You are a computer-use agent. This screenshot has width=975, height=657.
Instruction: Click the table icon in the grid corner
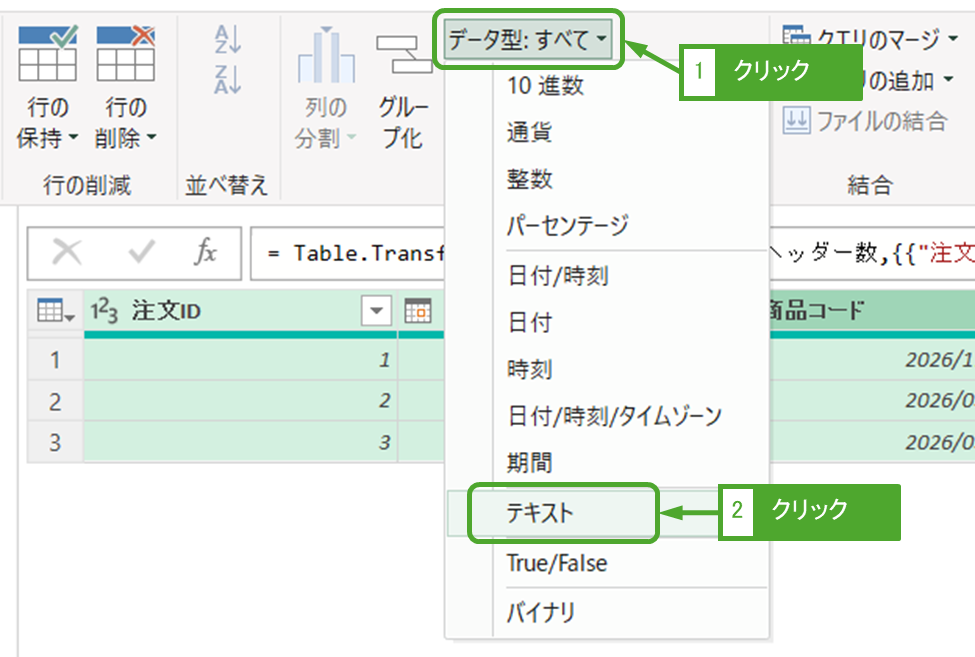[x=55, y=312]
